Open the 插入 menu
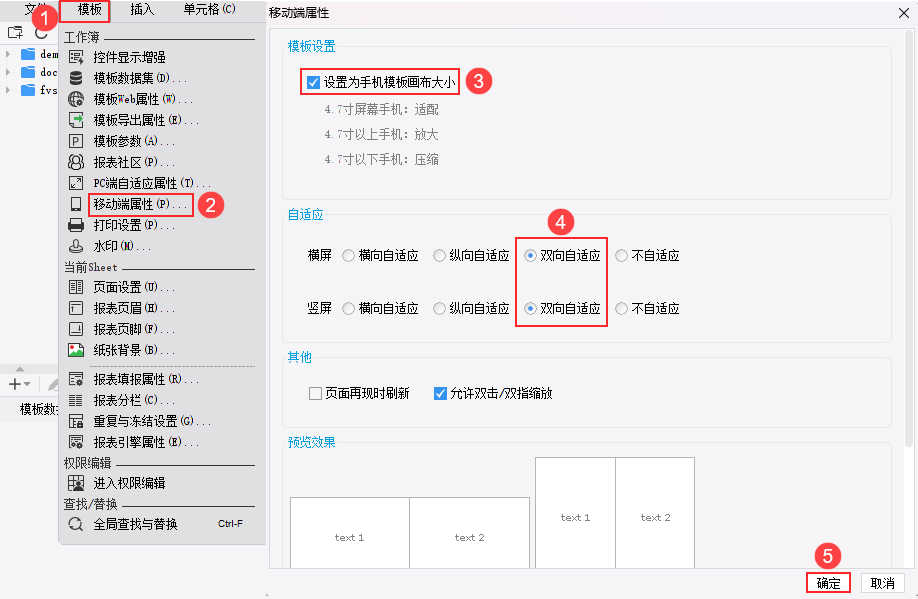Image resolution: width=918 pixels, height=599 pixels. click(142, 10)
